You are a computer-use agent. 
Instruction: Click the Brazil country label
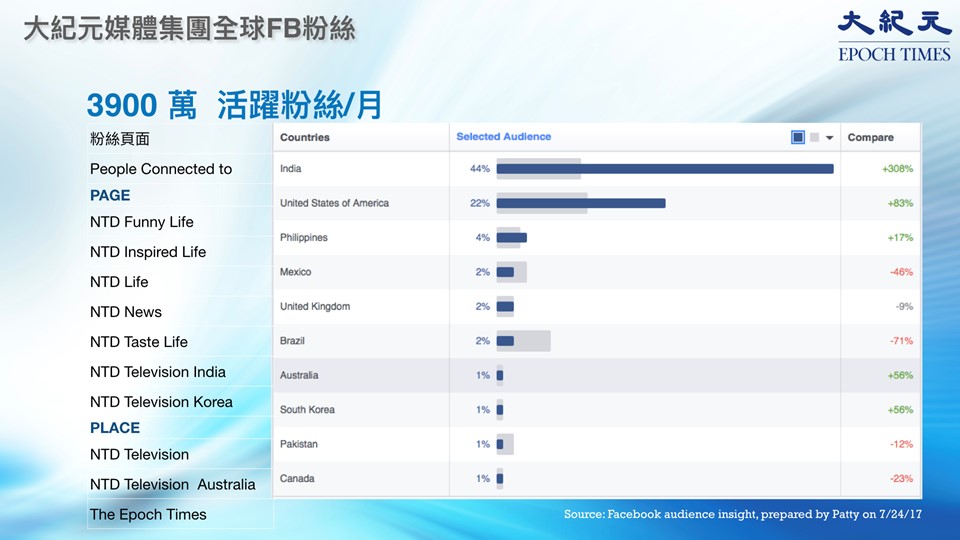[x=292, y=340]
